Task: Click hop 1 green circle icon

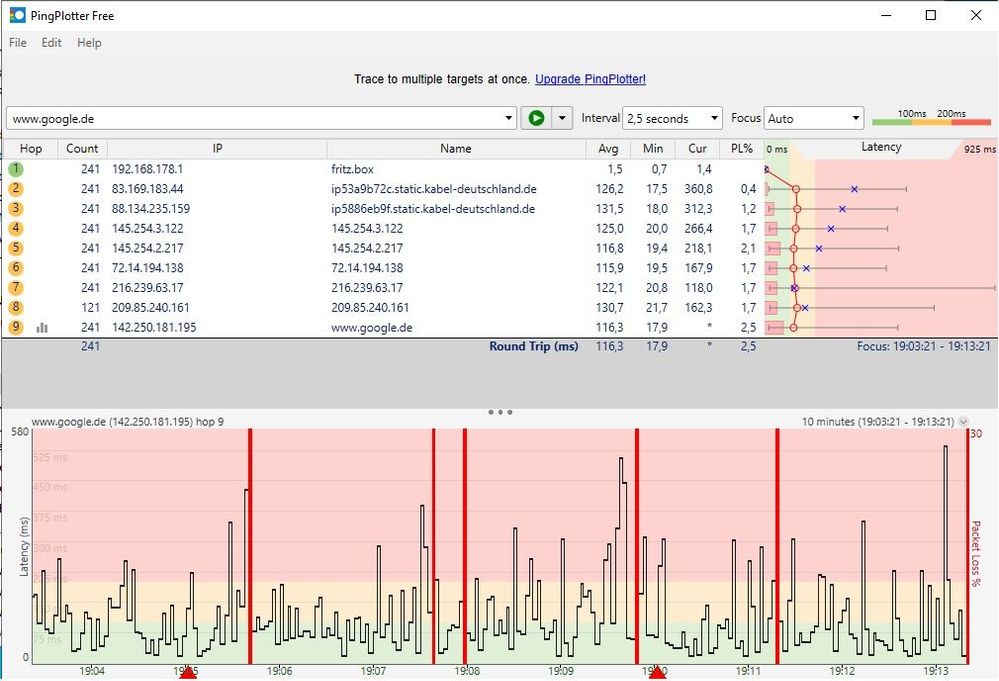Action: pyautogui.click(x=16, y=169)
